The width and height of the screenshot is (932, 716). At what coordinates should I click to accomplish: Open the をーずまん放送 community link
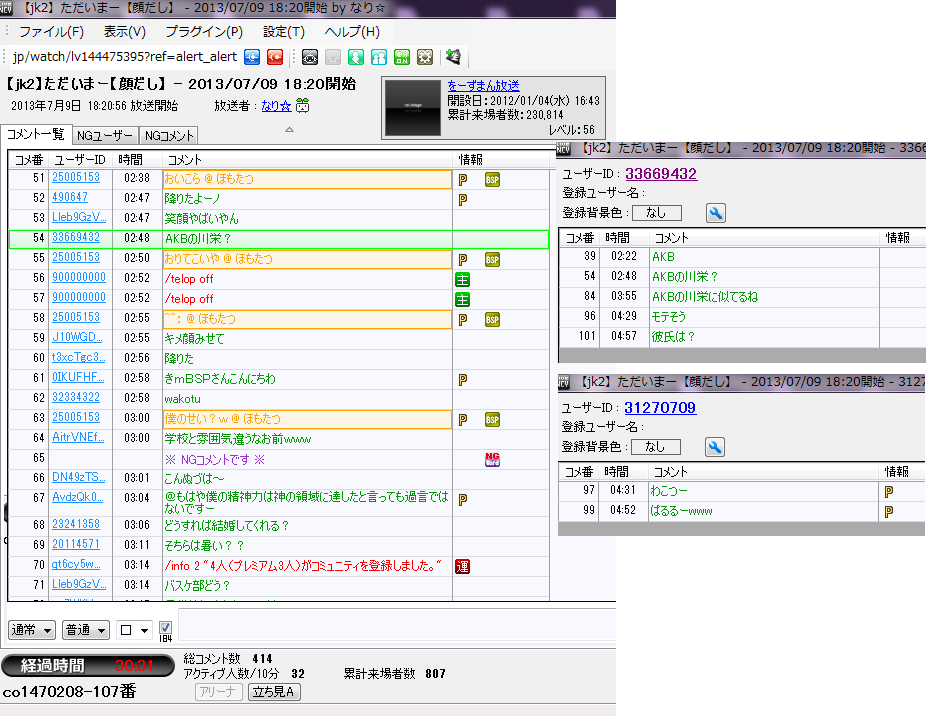[x=483, y=86]
